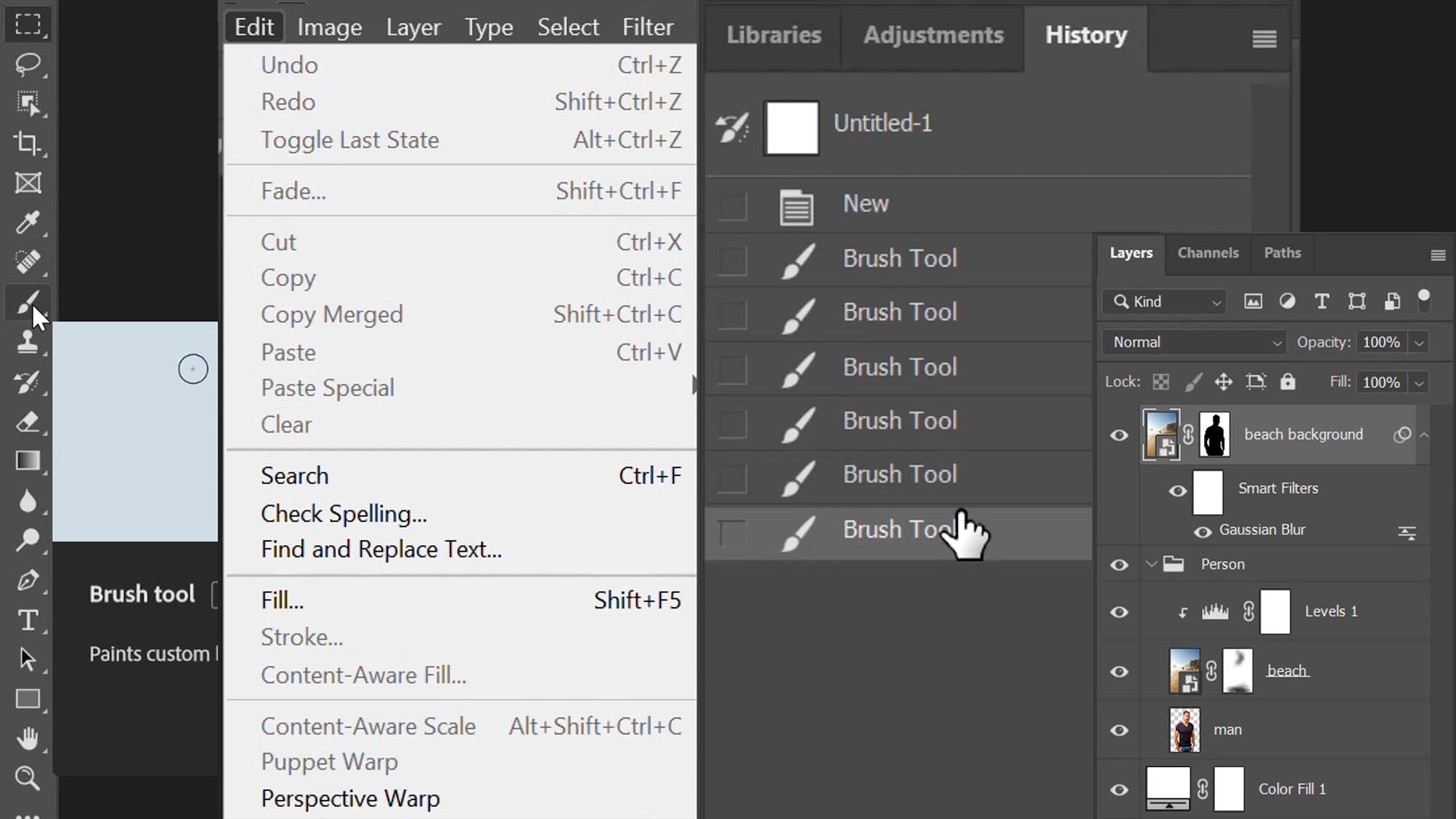Hide the Gaussian Blur smart filter

tap(1202, 532)
